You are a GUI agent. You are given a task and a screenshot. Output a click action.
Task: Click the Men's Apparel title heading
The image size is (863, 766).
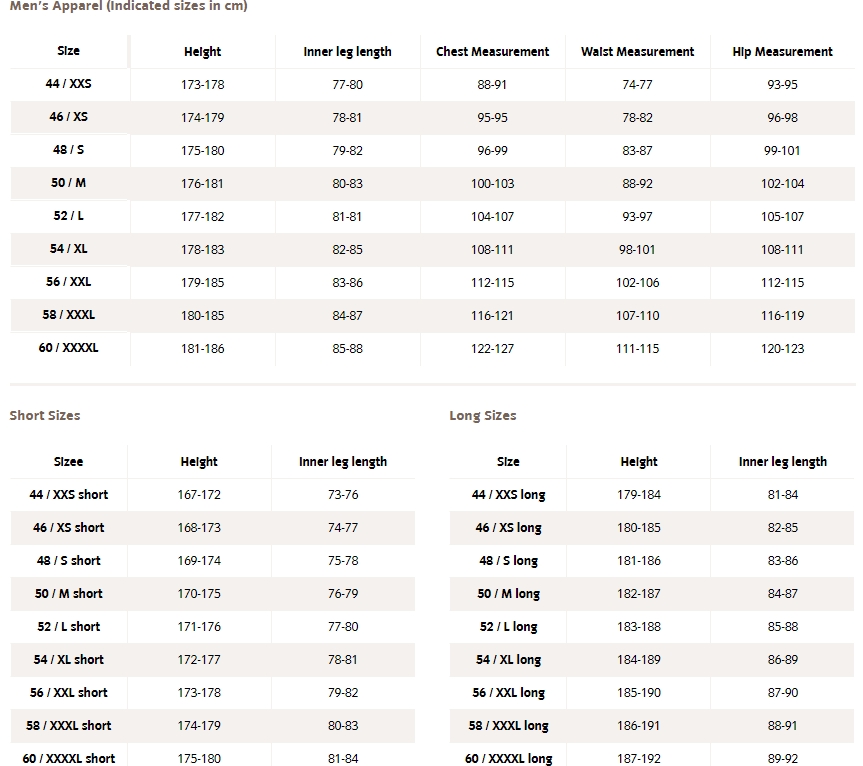(129, 6)
